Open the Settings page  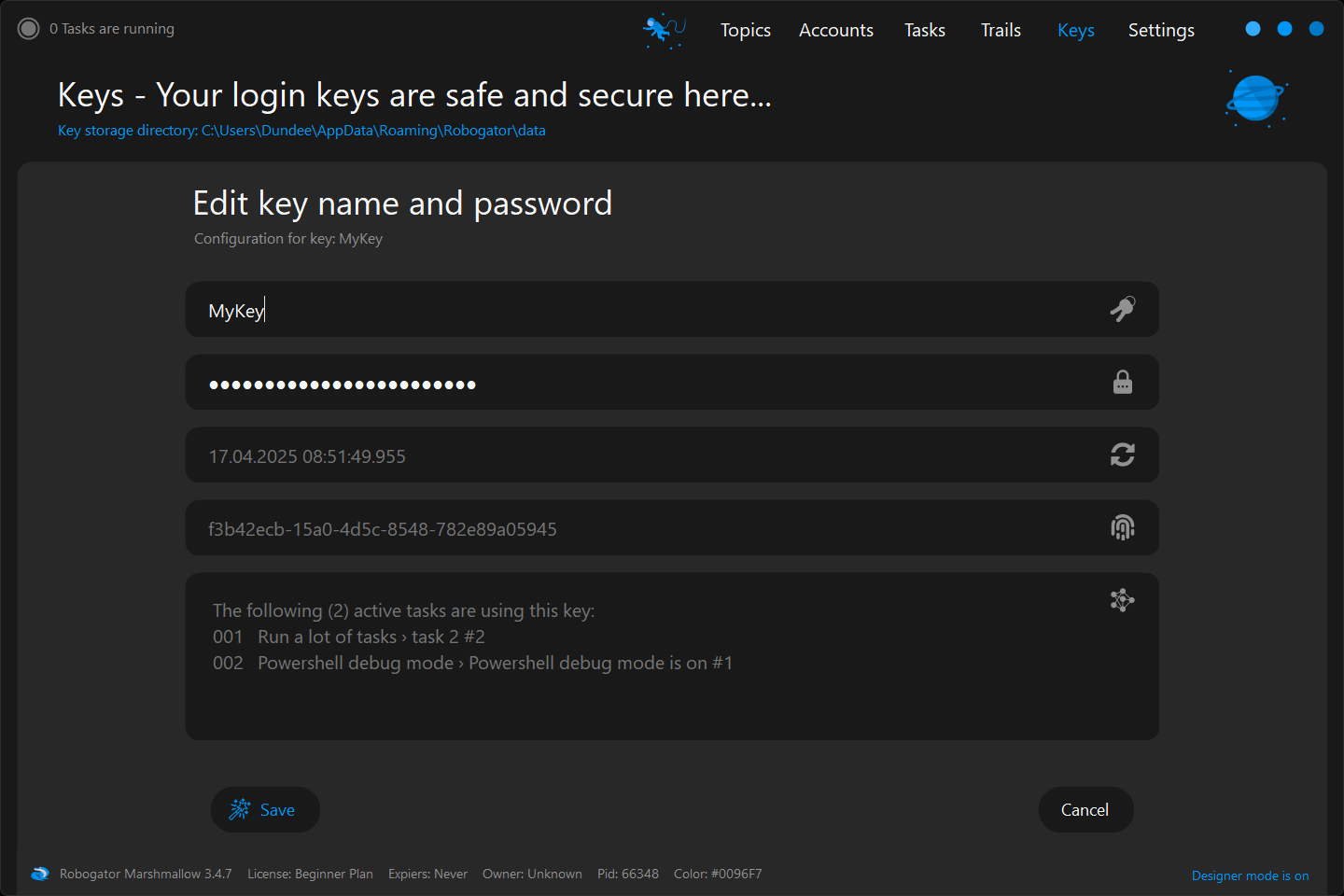[1160, 30]
